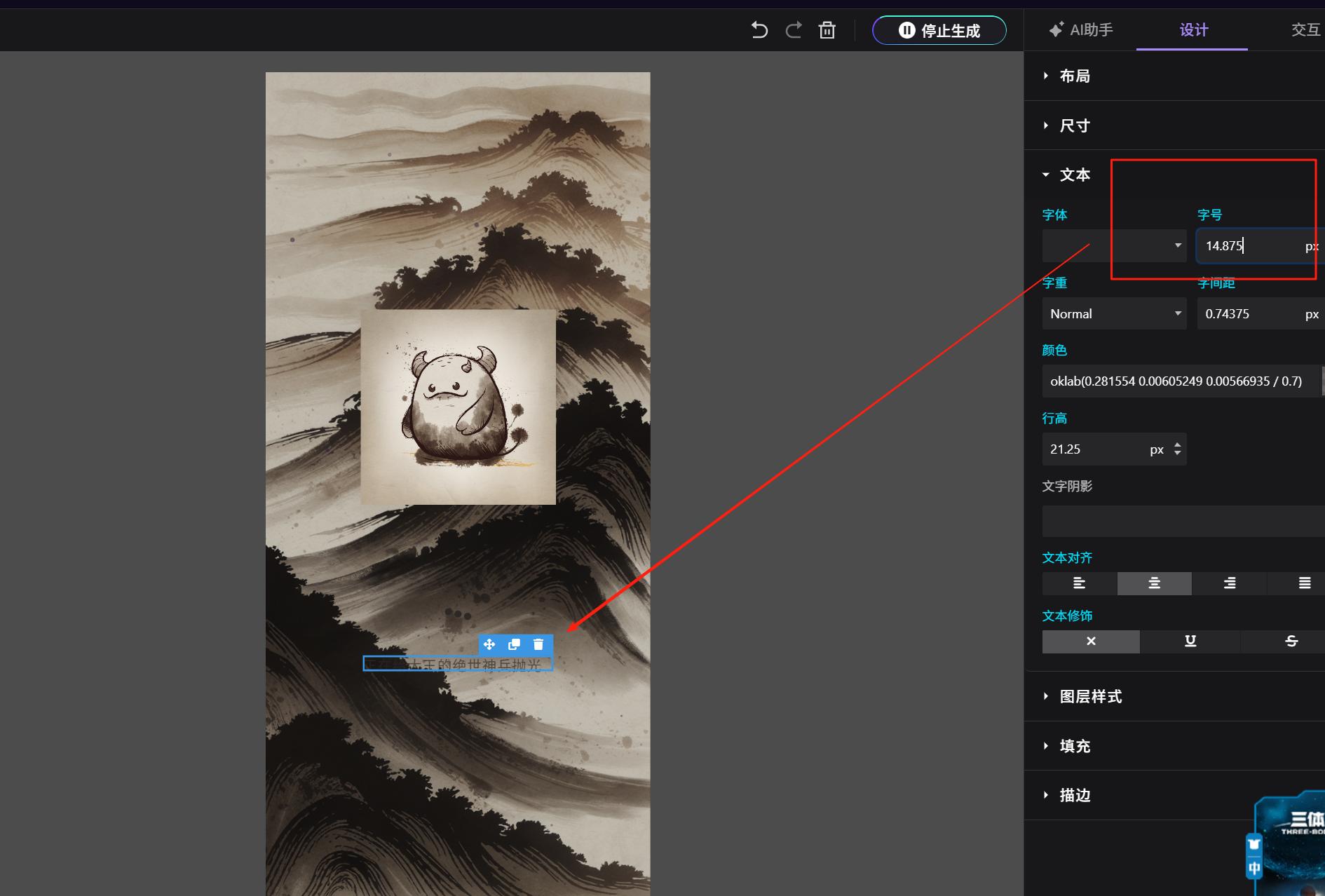Click the 停止生成 button
The width and height of the screenshot is (1325, 896).
939,30
